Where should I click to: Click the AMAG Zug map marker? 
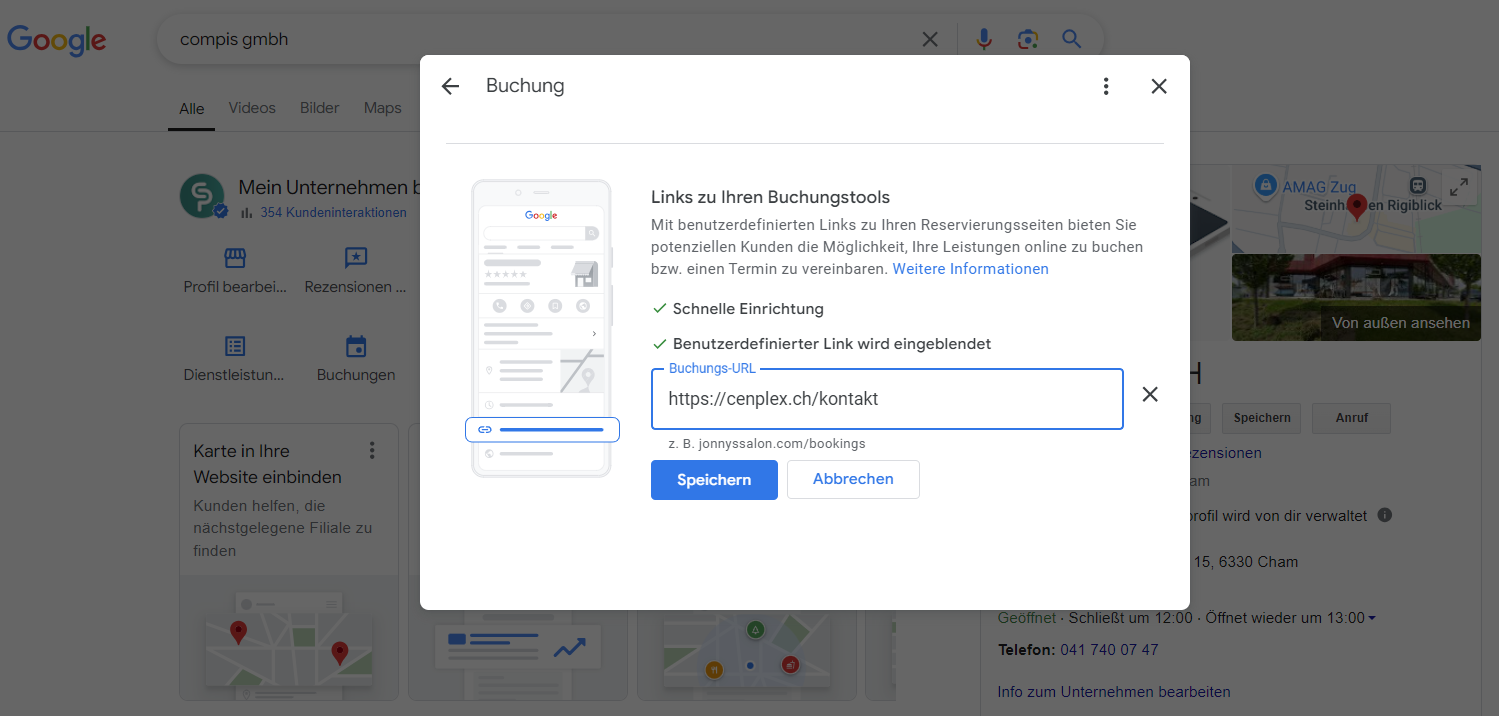(x=1265, y=185)
